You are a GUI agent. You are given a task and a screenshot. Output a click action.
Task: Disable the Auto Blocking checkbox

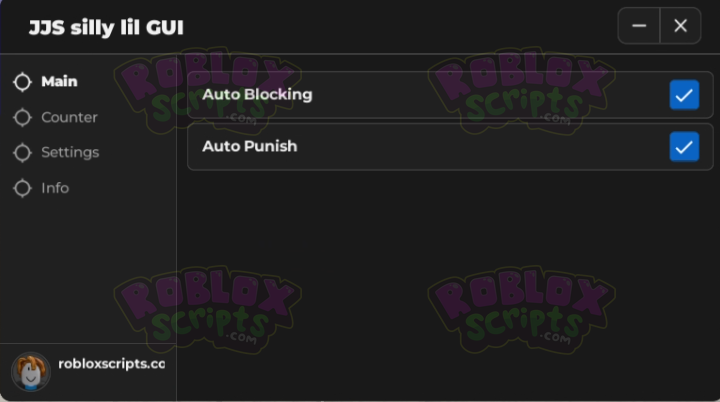[684, 95]
